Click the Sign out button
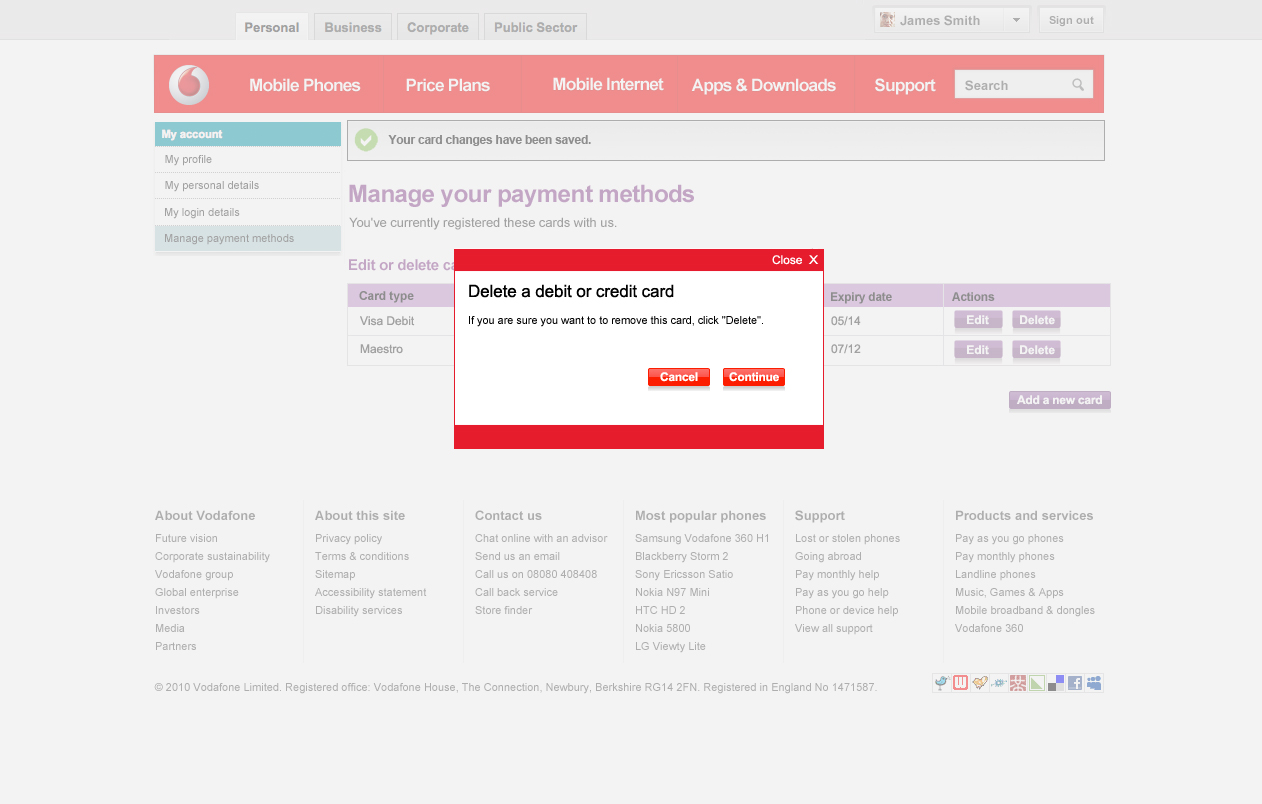This screenshot has height=804, width=1262. point(1071,20)
